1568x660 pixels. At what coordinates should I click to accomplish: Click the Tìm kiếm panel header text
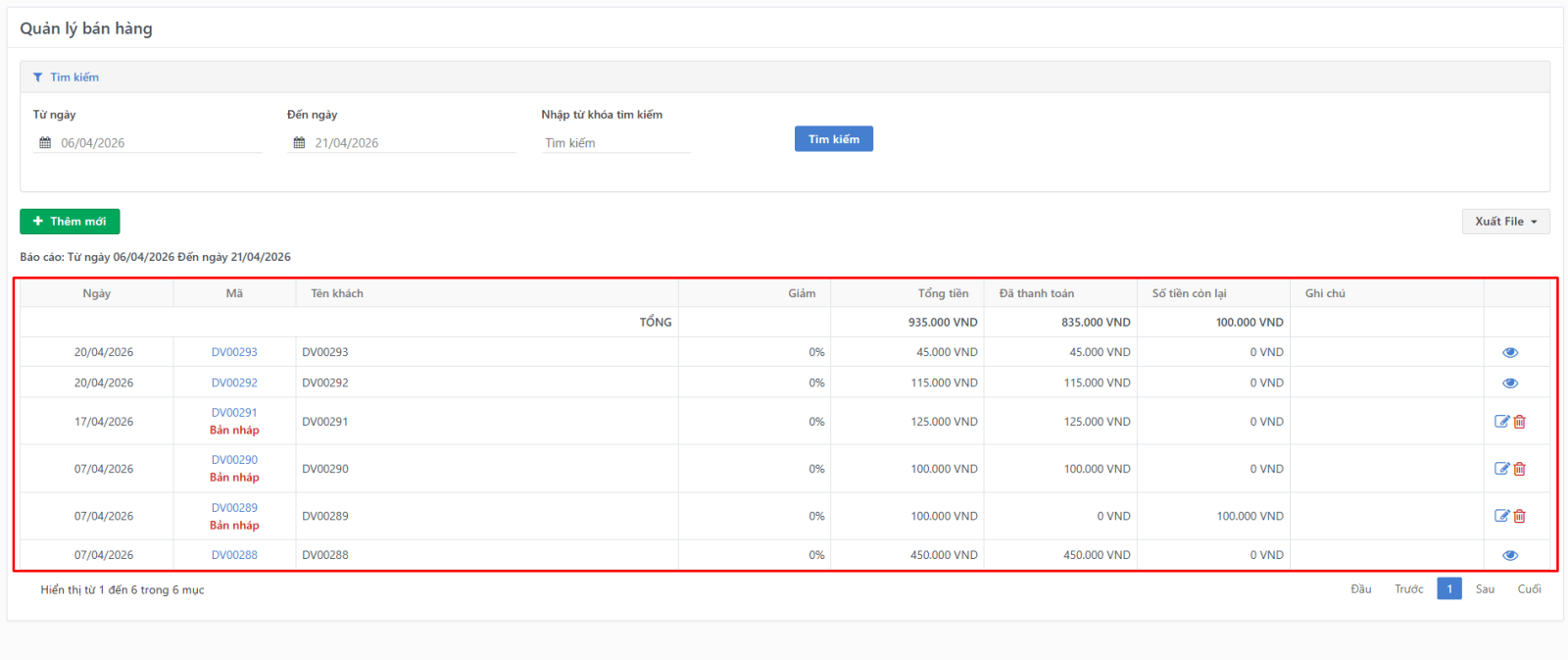(x=74, y=77)
